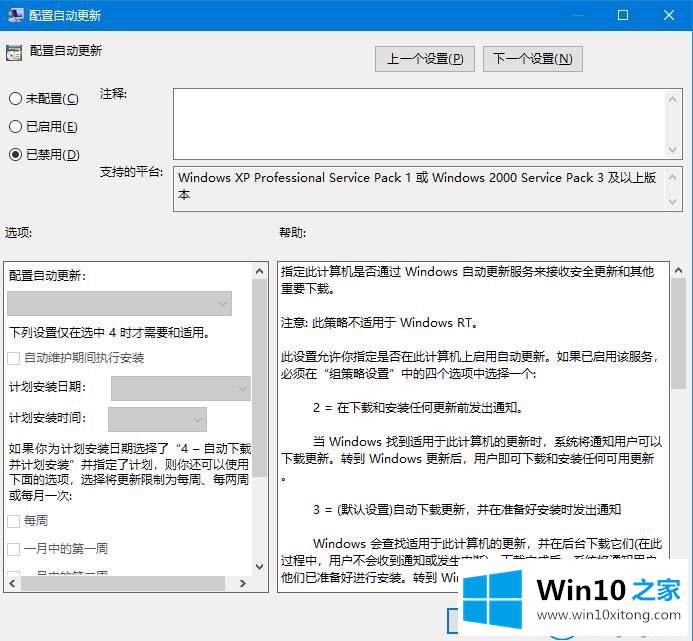
Task: Click the 下列设置仅在选中 4 时才需要和适用 text
Action: [x=109, y=332]
